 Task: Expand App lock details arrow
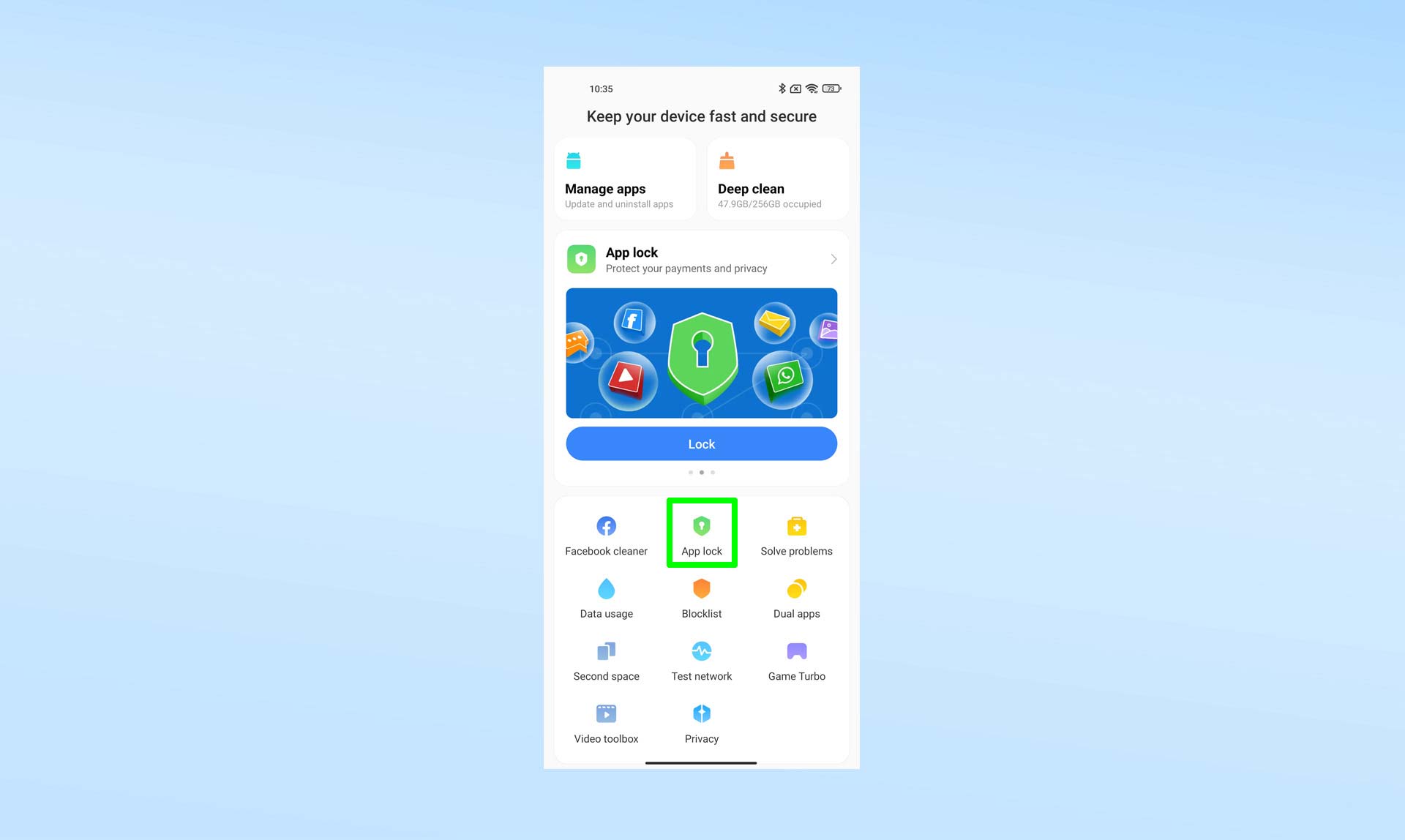(x=832, y=258)
